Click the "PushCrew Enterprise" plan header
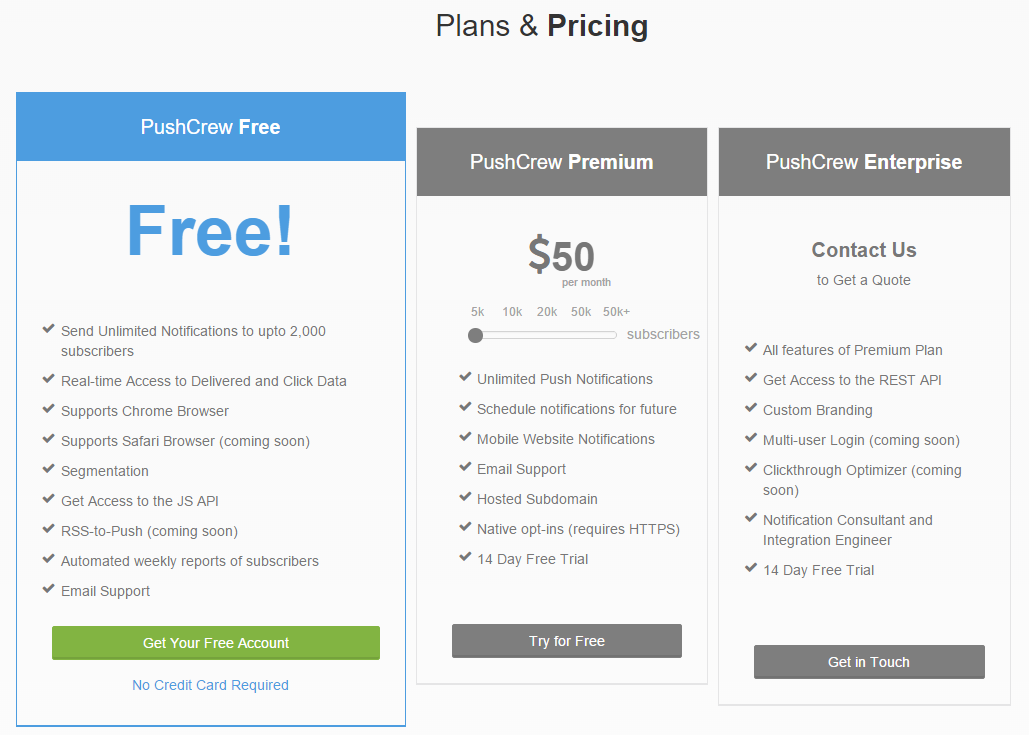The image size is (1029, 735). point(864,161)
